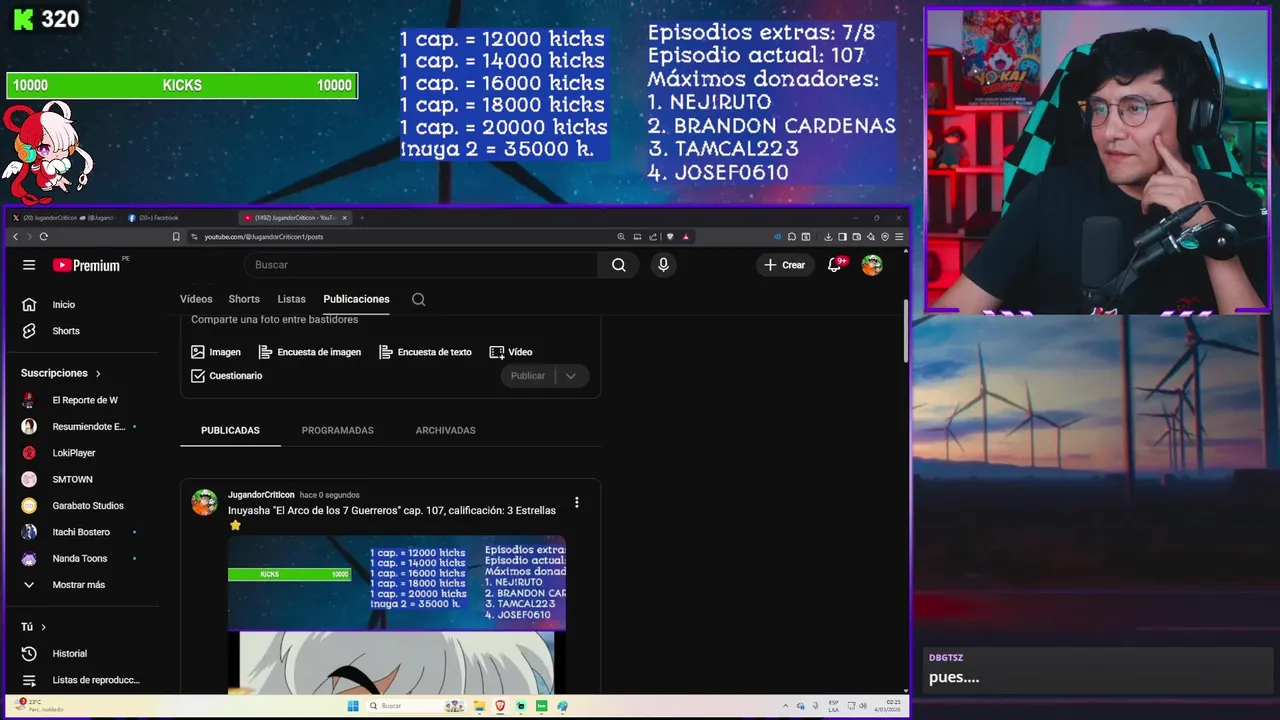The width and height of the screenshot is (1280, 720).
Task: Expand the Tú section
Action: [34, 627]
